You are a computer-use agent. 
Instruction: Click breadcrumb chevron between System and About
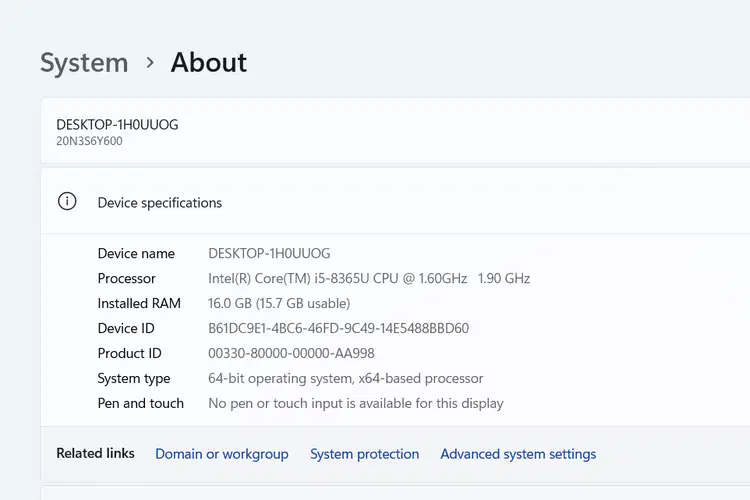coord(150,63)
